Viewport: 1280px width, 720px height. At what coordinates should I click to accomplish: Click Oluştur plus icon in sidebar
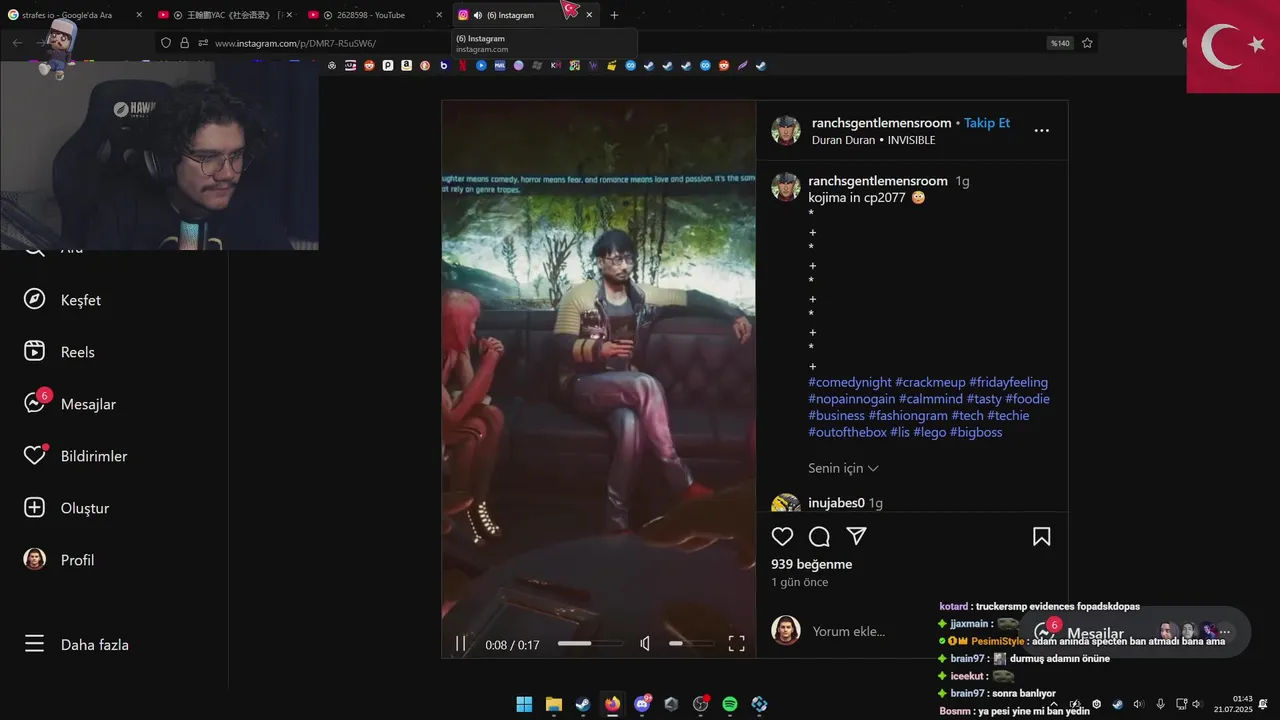(35, 508)
